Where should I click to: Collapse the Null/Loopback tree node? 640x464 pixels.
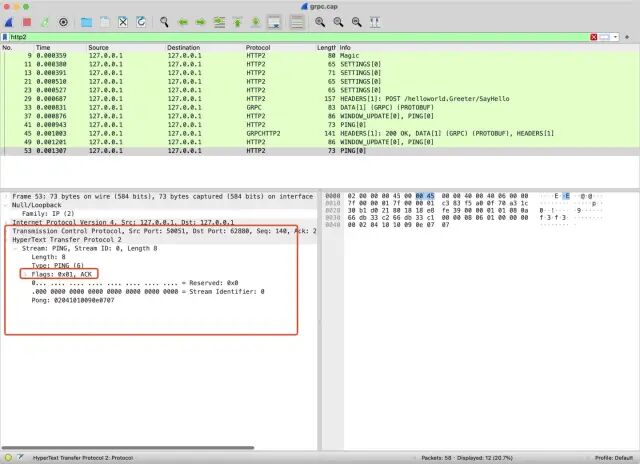tap(6, 205)
